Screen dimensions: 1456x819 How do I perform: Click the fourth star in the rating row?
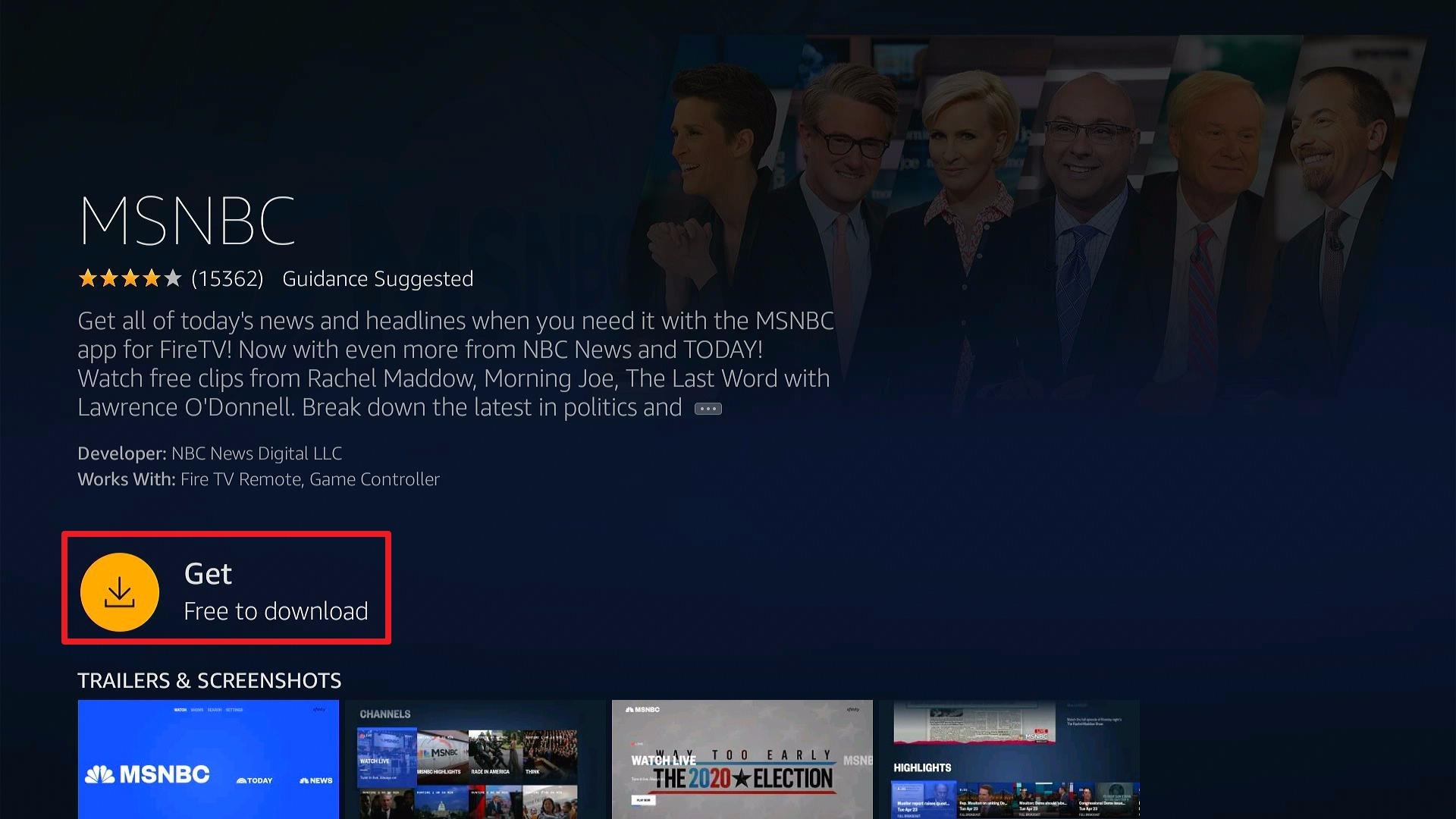pos(153,278)
